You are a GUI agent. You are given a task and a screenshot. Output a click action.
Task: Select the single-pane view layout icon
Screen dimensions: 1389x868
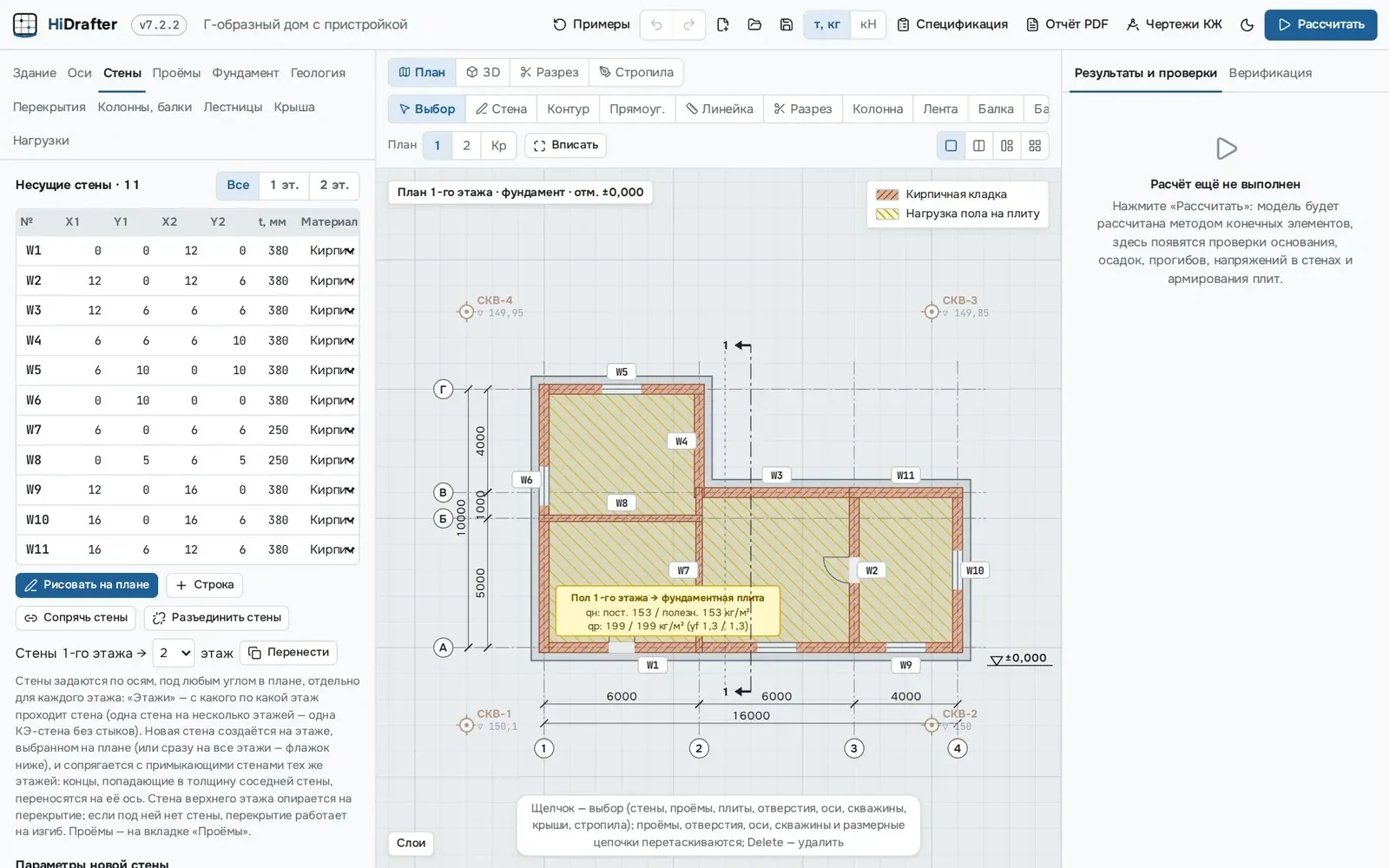951,146
